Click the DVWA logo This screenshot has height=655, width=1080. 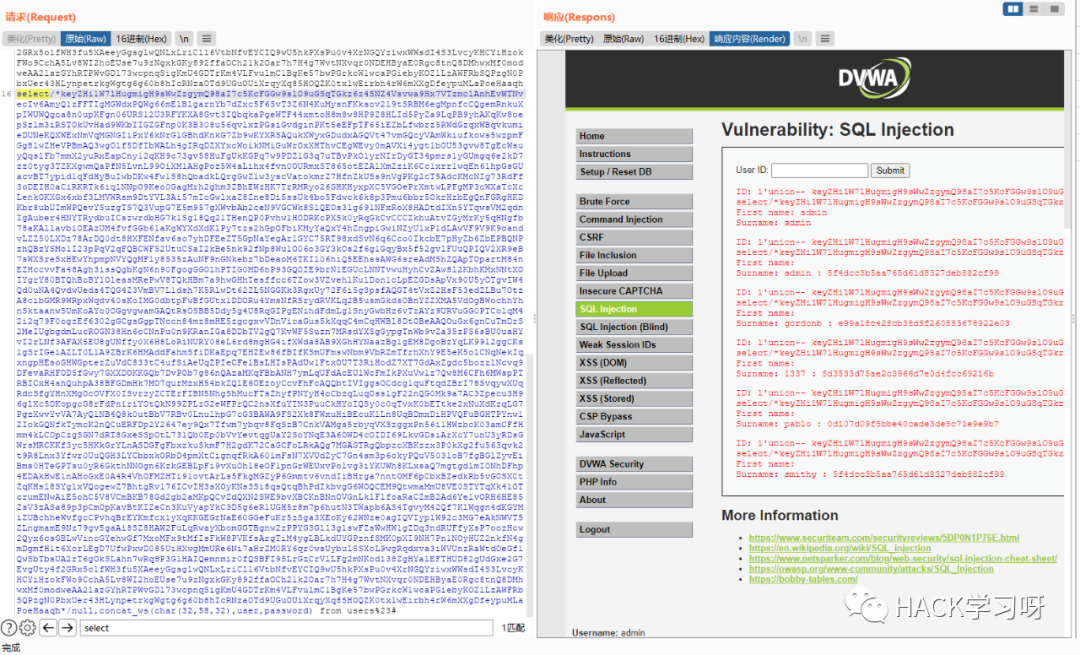[x=875, y=77]
